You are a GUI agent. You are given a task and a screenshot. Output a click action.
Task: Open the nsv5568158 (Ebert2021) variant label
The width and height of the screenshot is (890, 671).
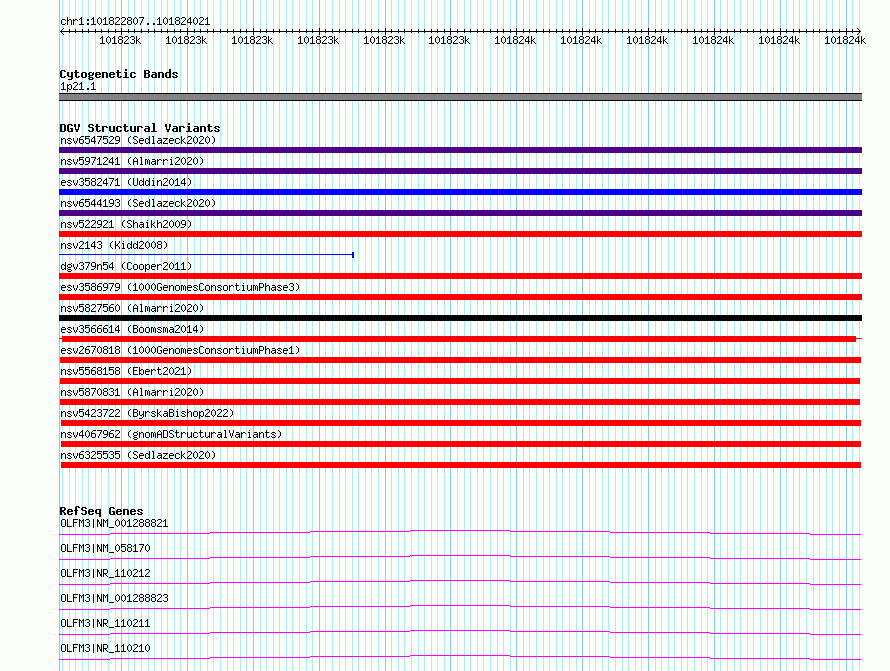126,371
